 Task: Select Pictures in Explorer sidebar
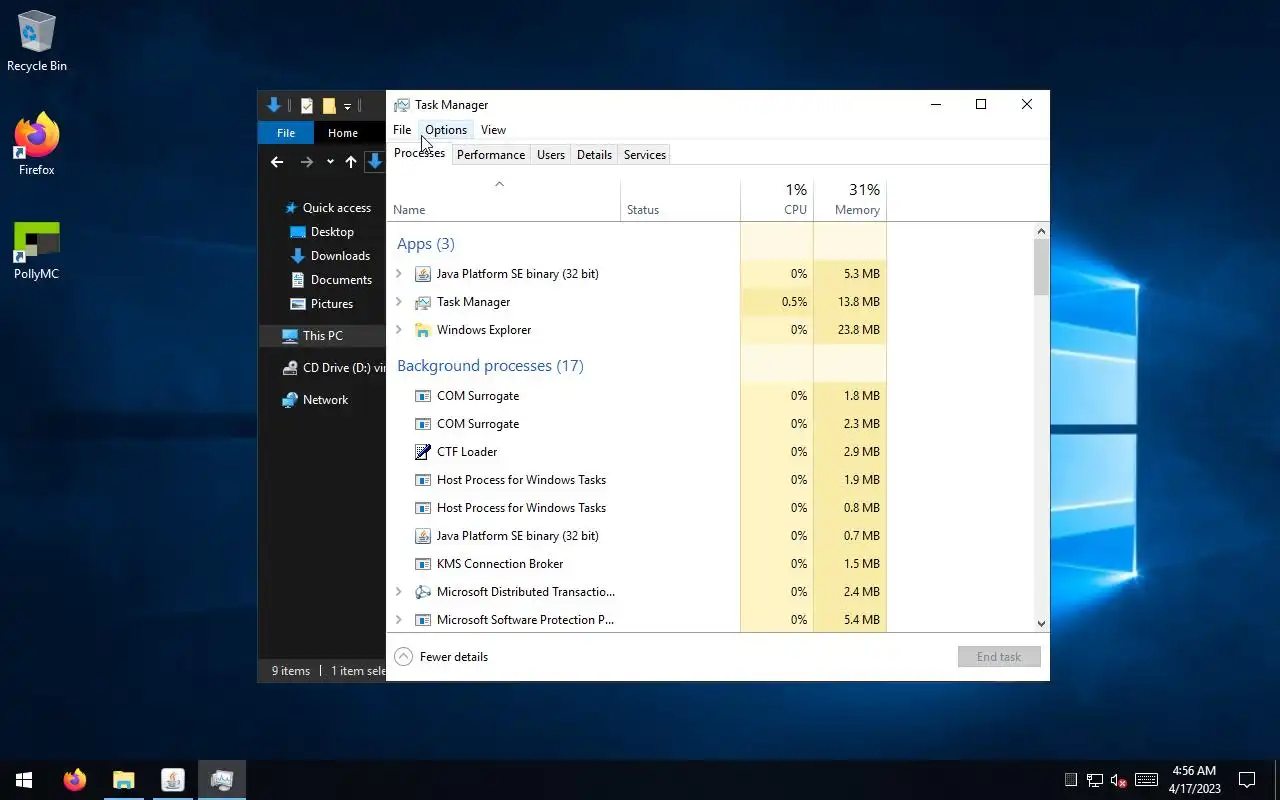click(321, 304)
